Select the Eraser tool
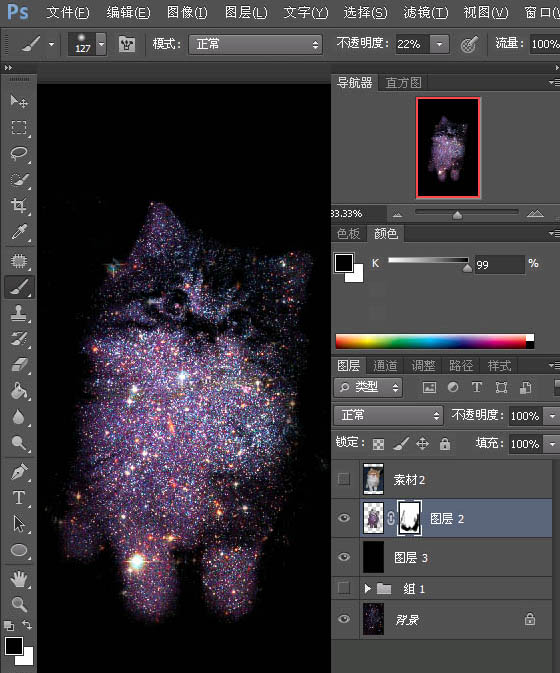560x673 pixels. click(x=19, y=365)
